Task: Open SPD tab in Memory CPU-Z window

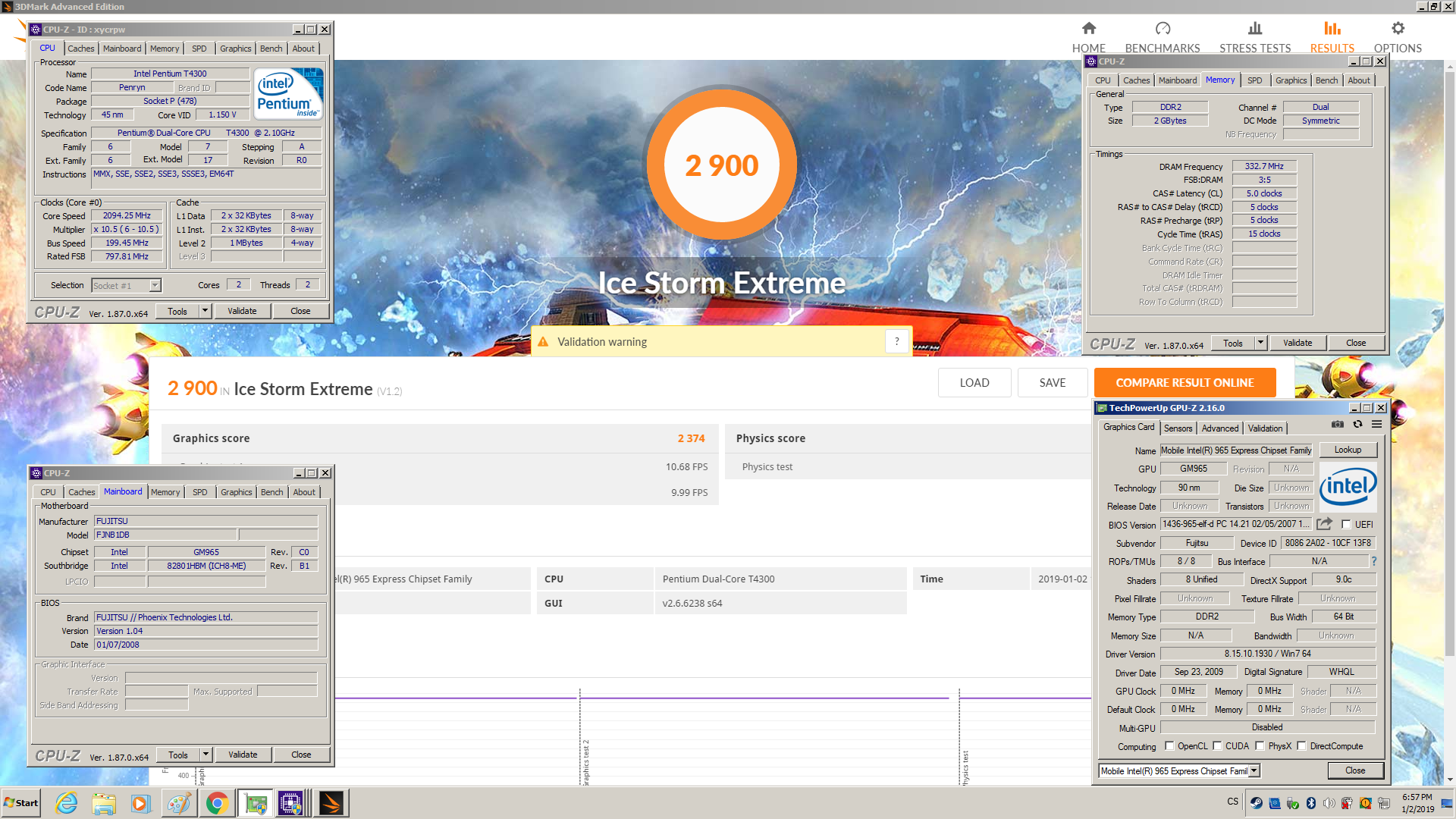Action: pos(1255,80)
